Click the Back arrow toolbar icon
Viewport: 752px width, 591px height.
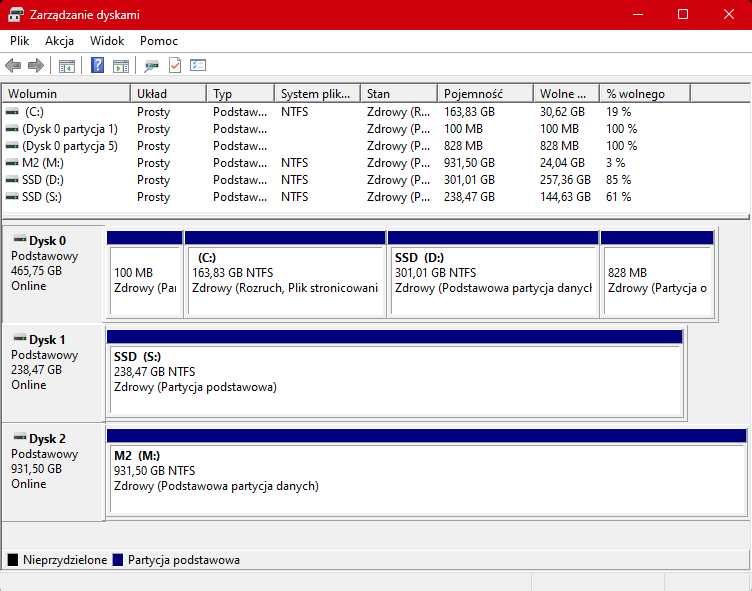(x=13, y=65)
